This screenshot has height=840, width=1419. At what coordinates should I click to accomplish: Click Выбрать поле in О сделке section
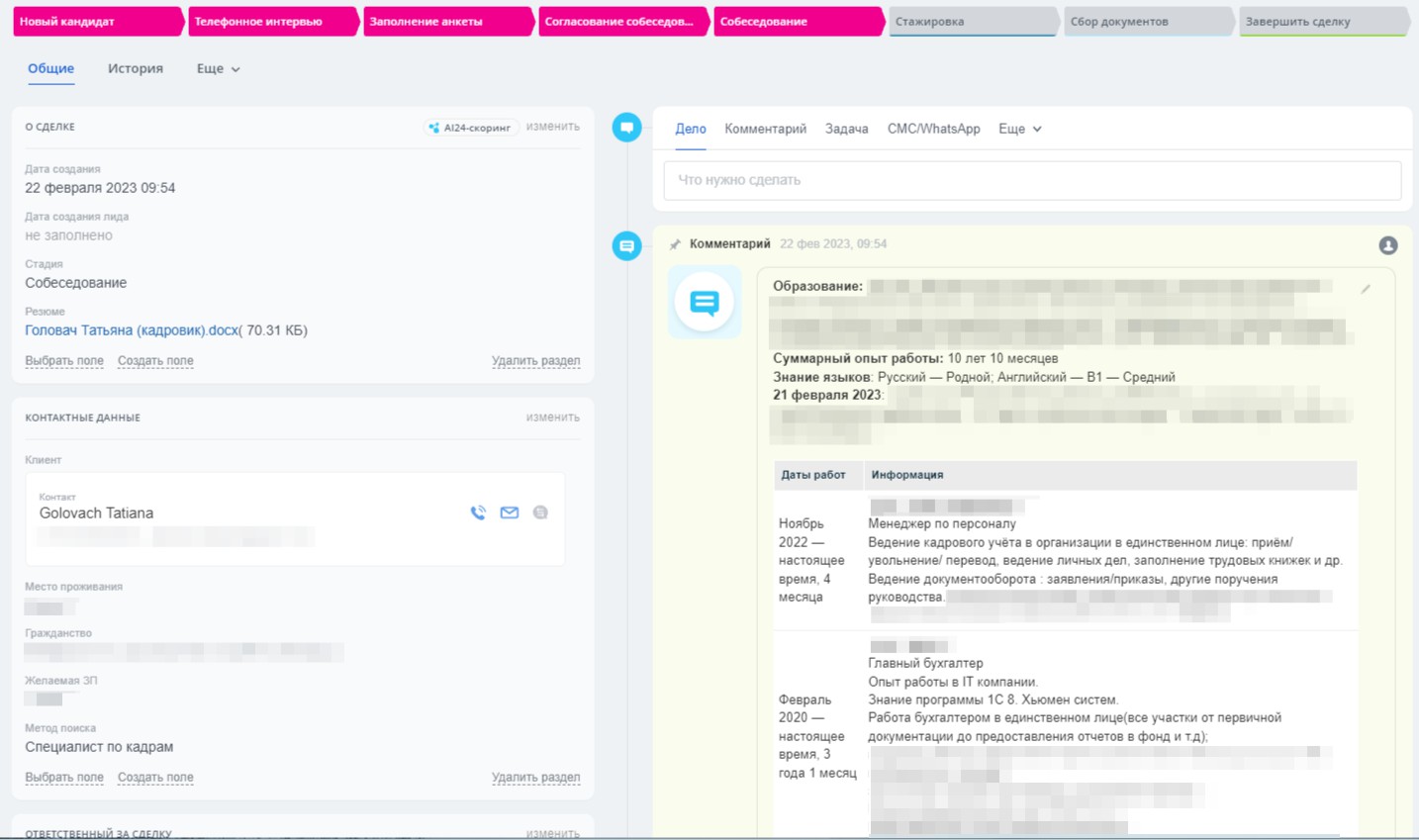64,361
